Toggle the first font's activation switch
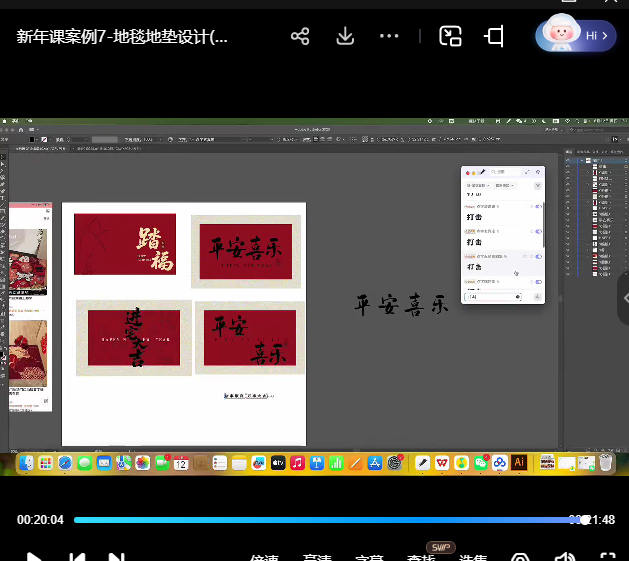Viewport: 629px width, 561px height. tap(538, 206)
